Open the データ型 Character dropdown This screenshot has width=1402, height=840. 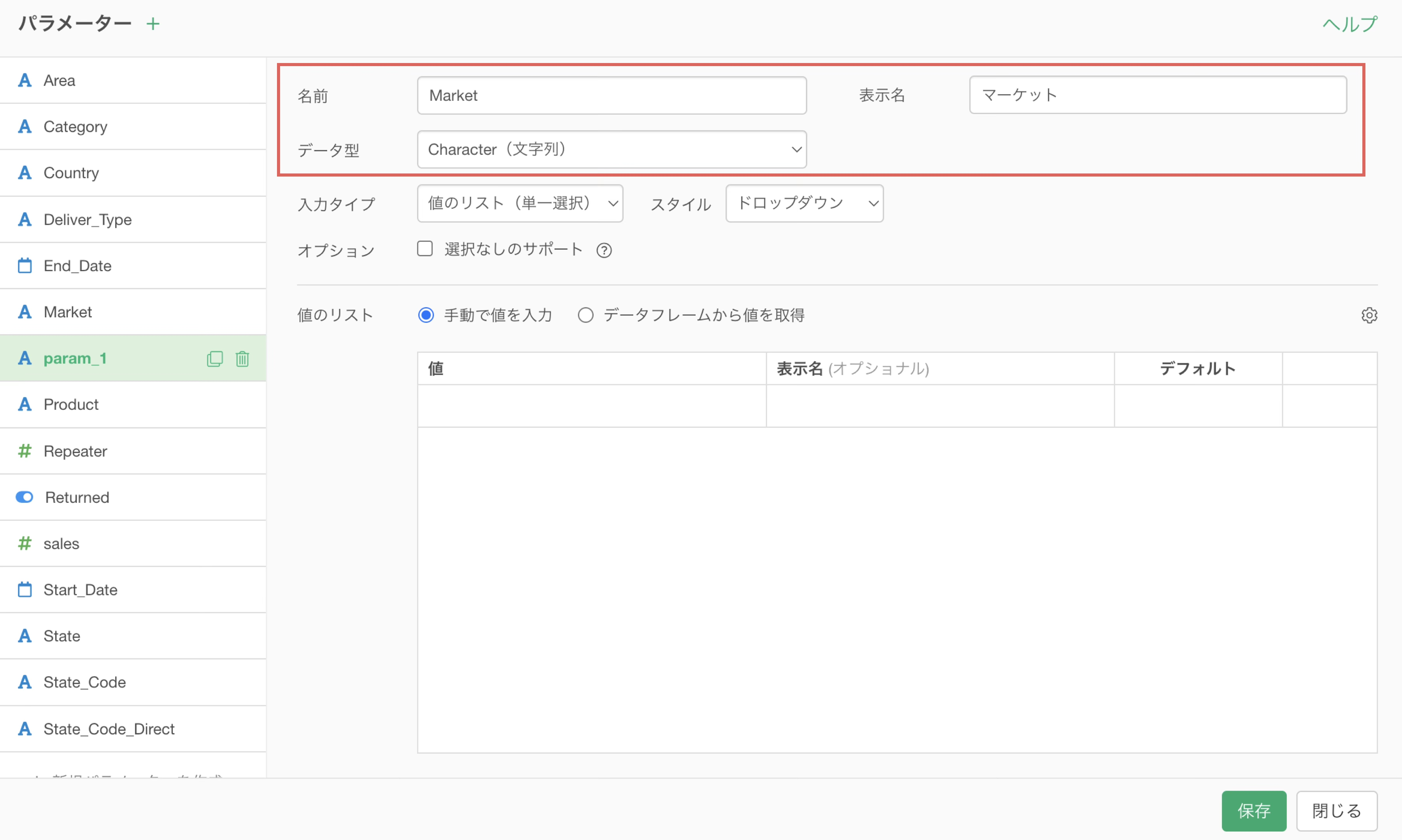[x=612, y=149]
